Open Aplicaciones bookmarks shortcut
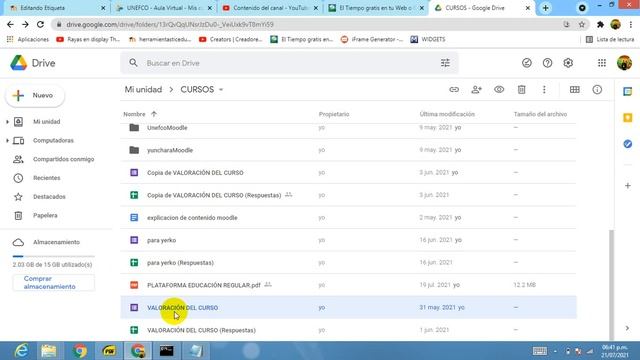 coord(28,39)
